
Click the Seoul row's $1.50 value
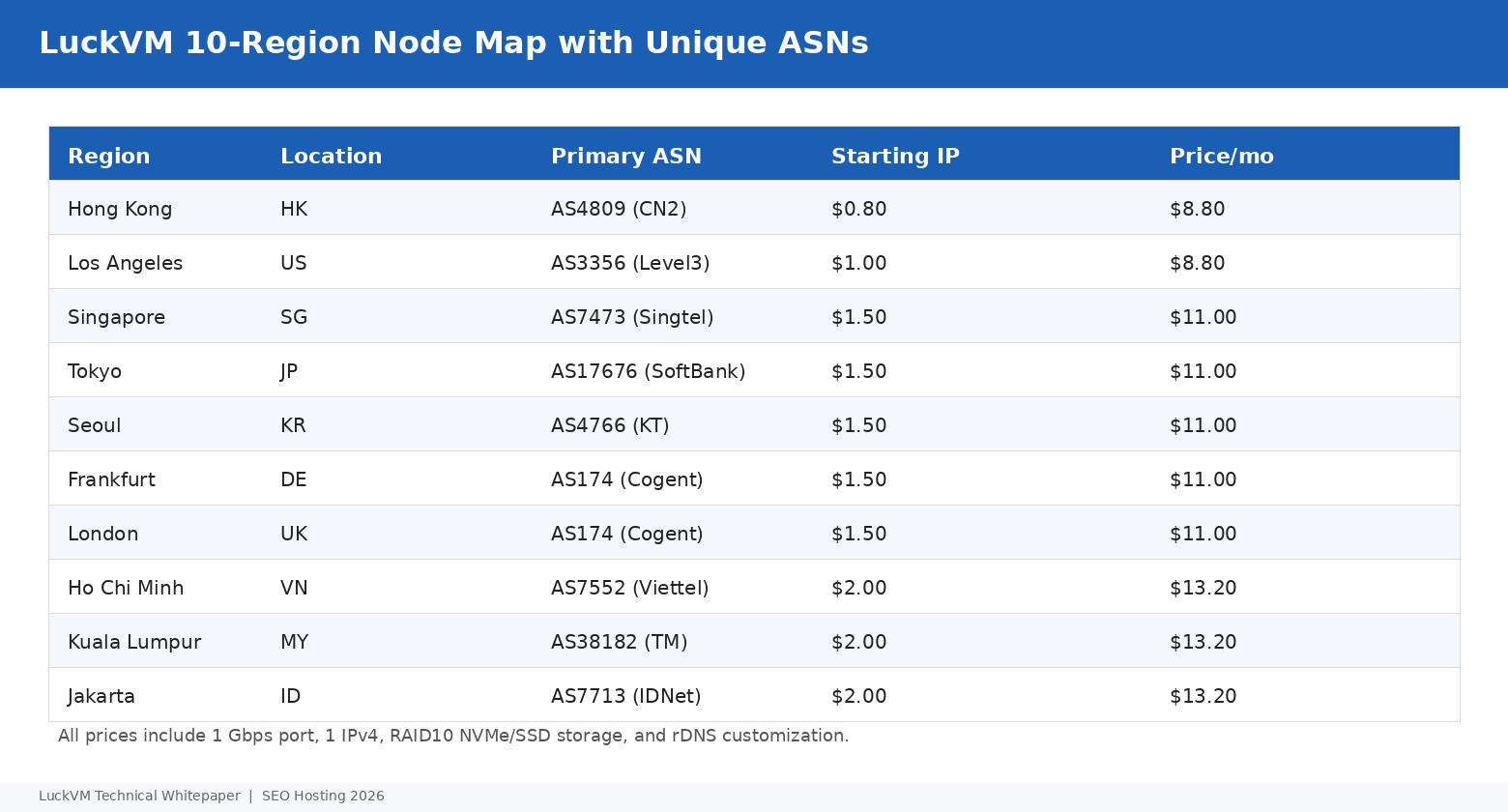pos(859,425)
